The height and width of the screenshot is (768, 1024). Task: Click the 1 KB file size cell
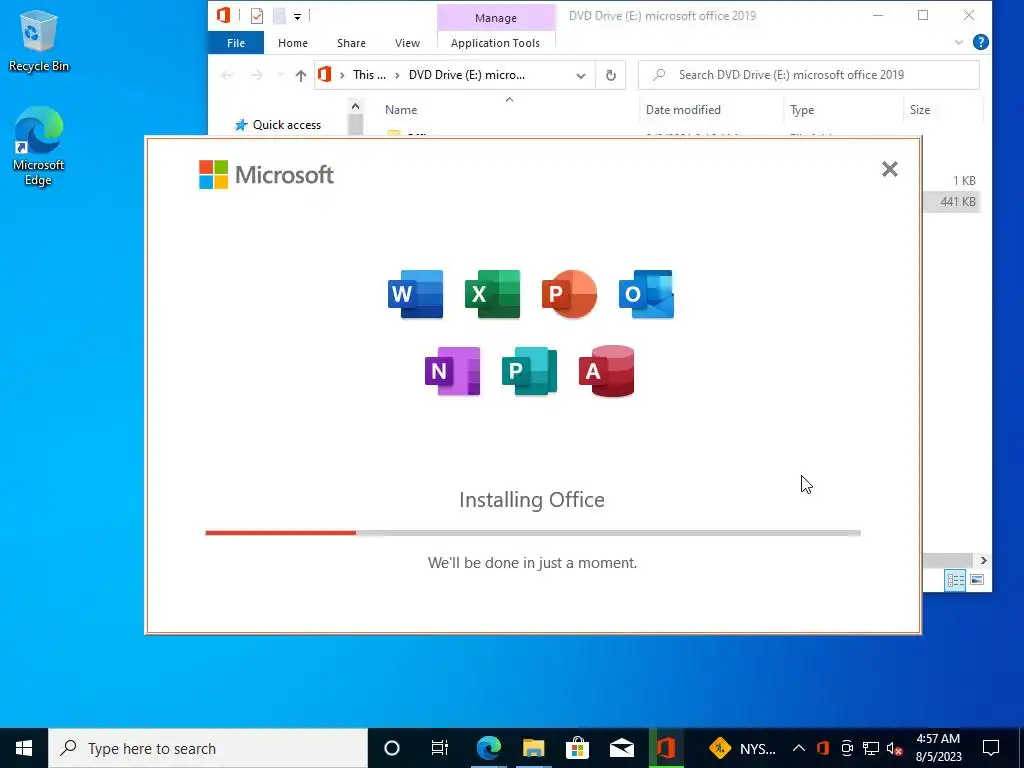coord(964,181)
